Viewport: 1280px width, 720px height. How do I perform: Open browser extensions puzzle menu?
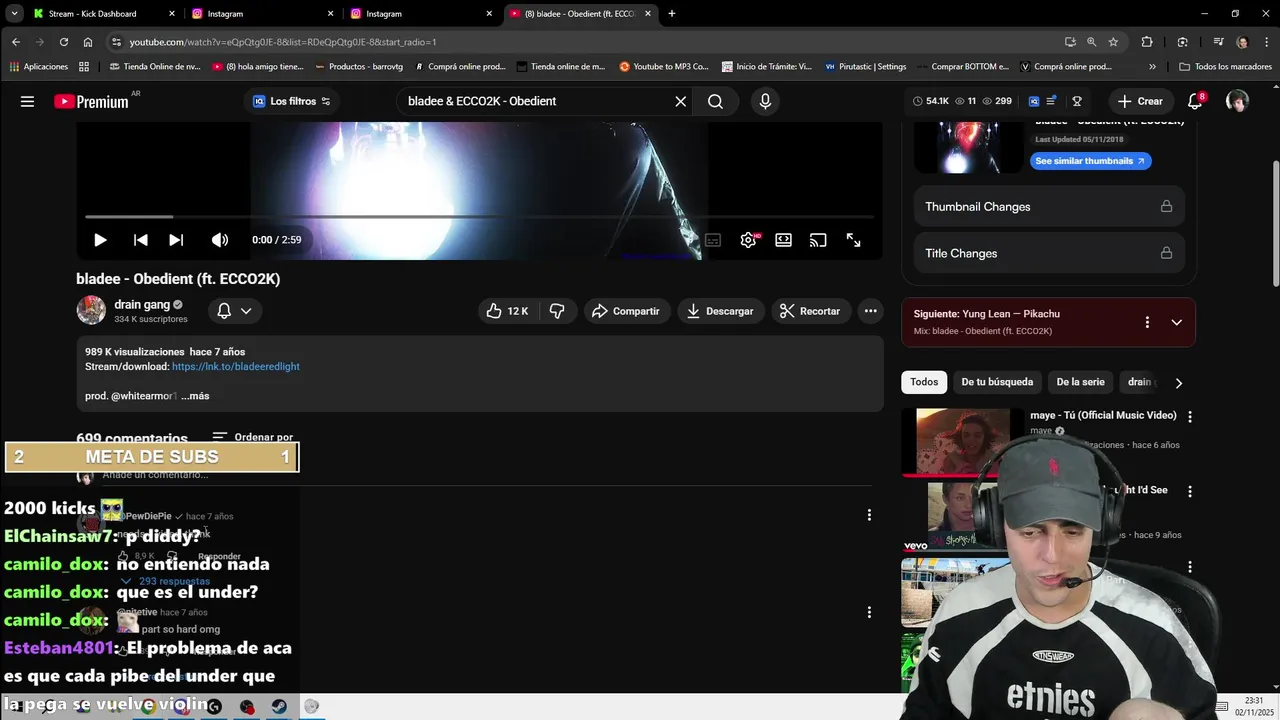pyautogui.click(x=1147, y=42)
